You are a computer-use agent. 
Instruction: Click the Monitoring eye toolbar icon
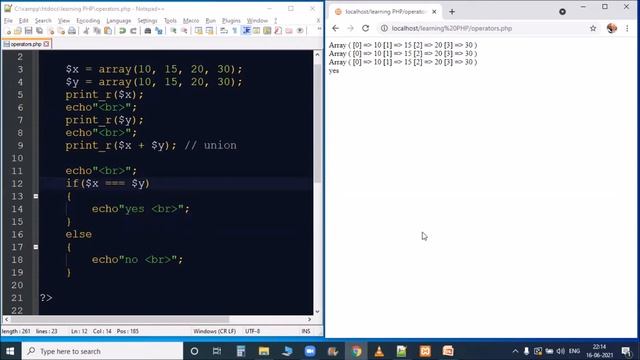coord(300,31)
